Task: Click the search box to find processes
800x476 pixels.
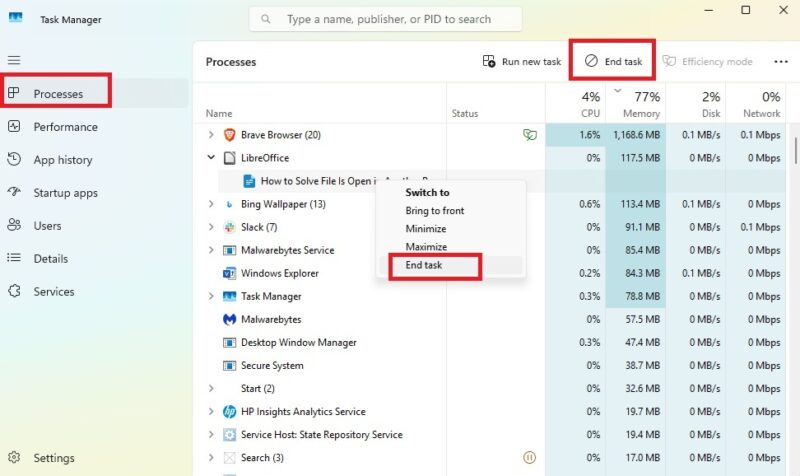Action: click(386, 19)
